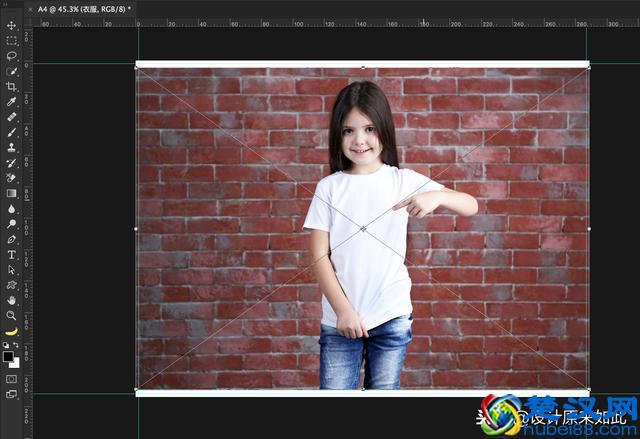Select the Horizontal Type tool
Viewport: 640px width, 439px height.
pyautogui.click(x=11, y=254)
